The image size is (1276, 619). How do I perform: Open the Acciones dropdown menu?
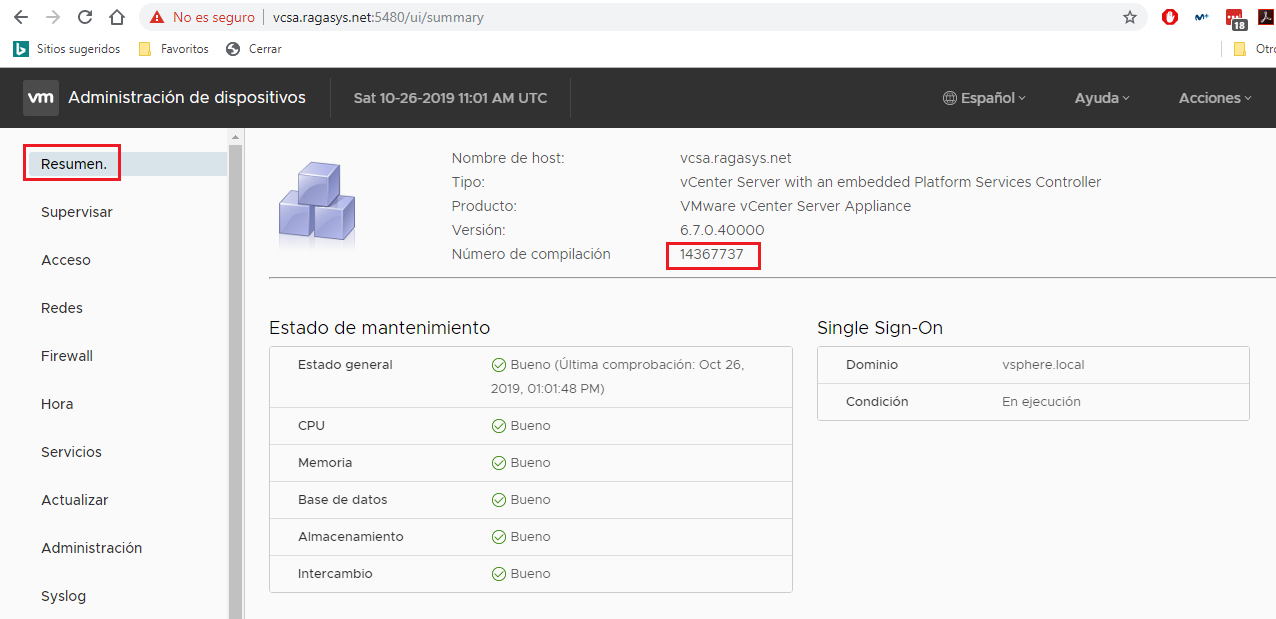[1213, 97]
